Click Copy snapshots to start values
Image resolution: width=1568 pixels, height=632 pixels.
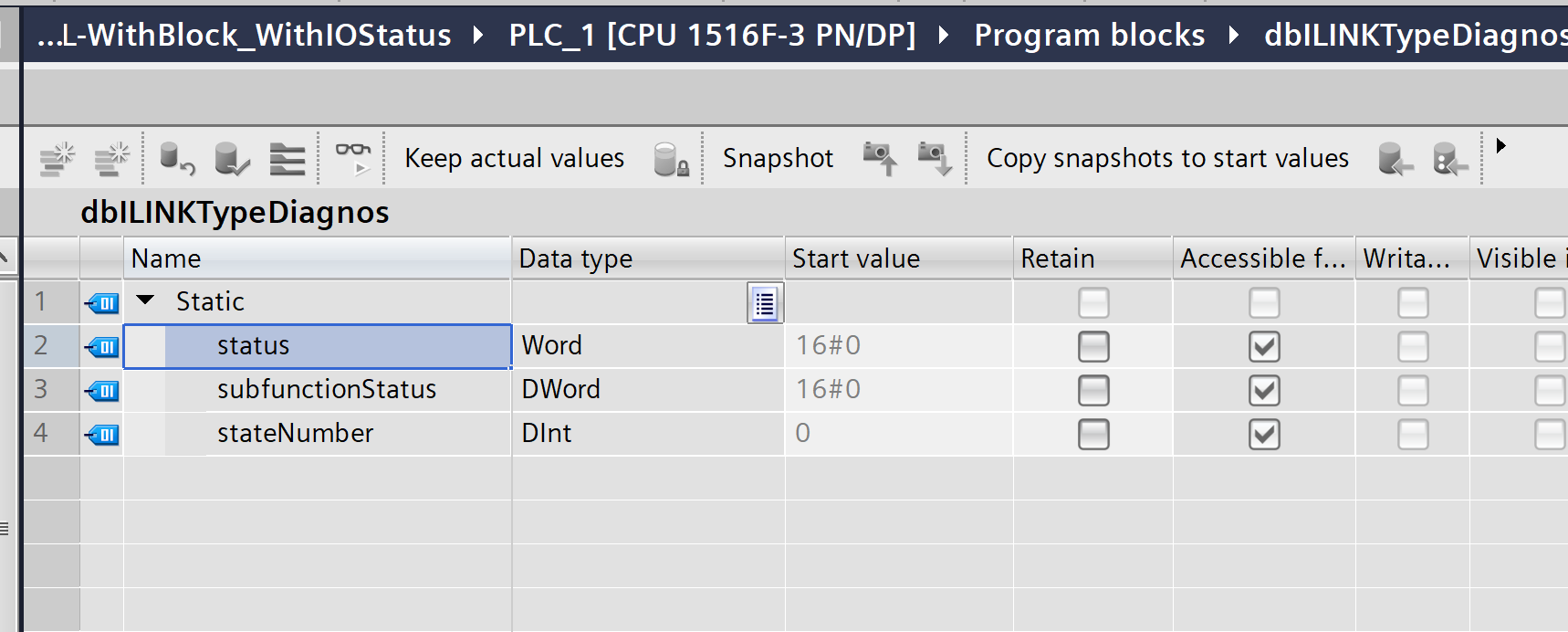[x=1167, y=159]
